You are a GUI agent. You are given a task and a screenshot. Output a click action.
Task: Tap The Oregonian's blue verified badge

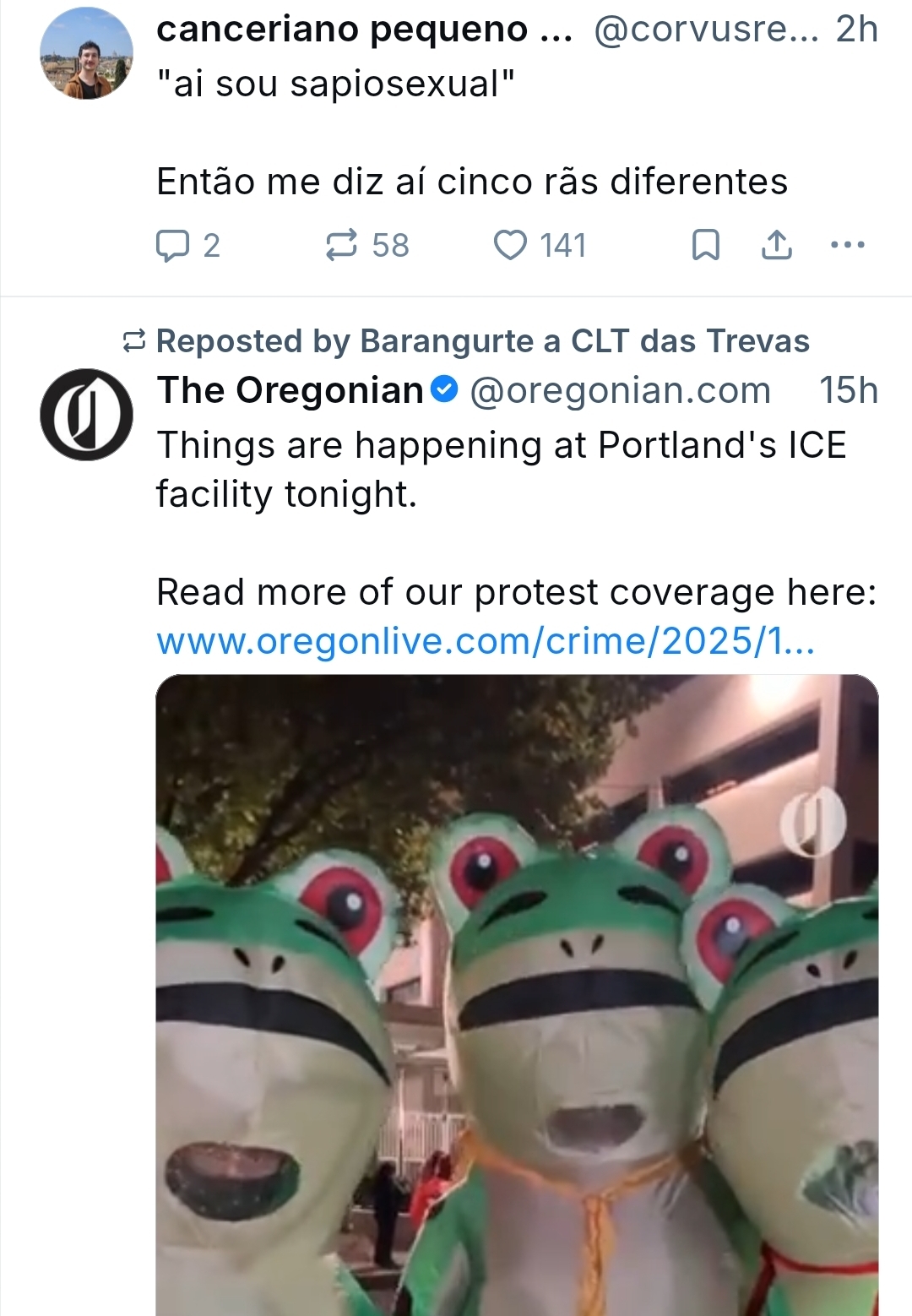coord(444,390)
